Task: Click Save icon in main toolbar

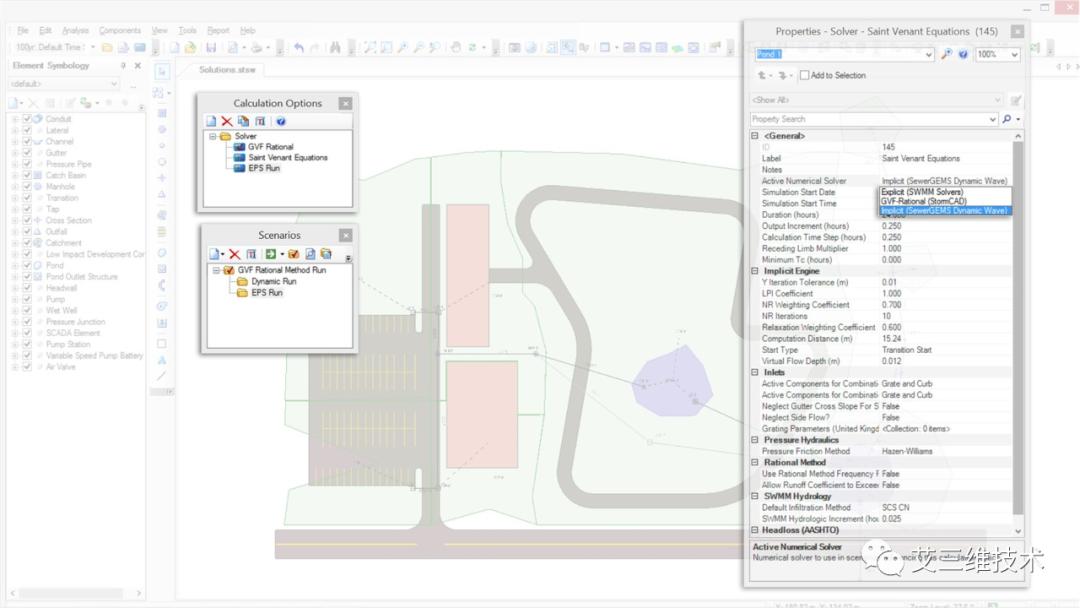Action: click(211, 48)
